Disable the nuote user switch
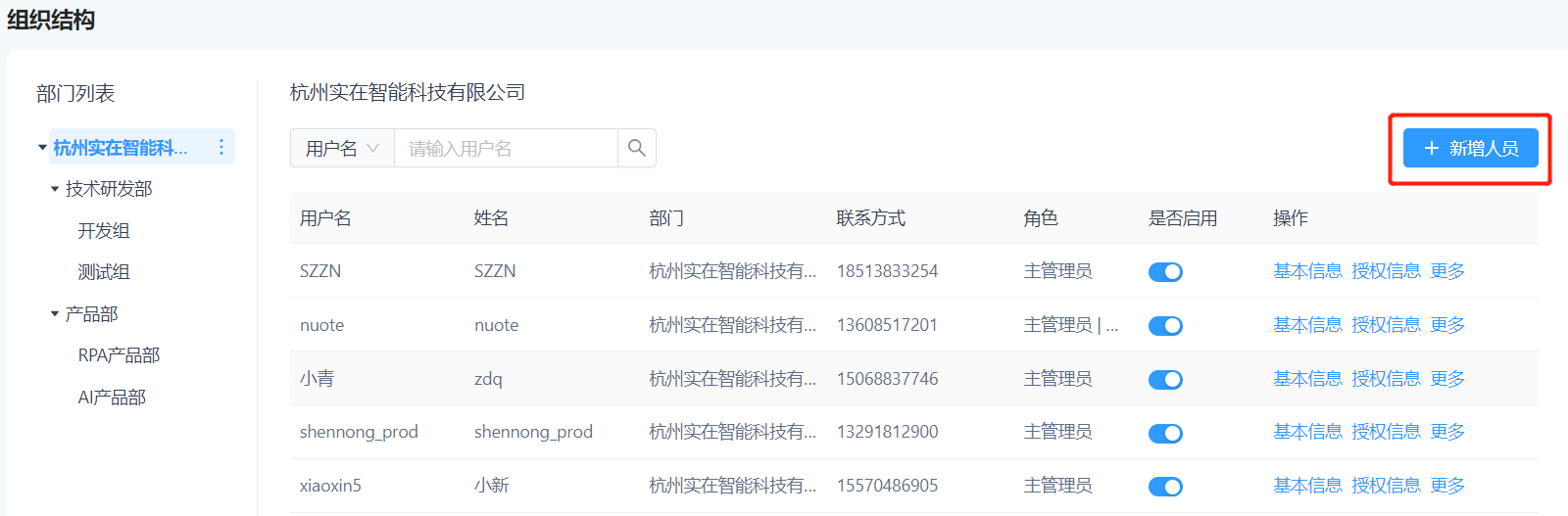Screen dimensions: 1568x516 1165,326
